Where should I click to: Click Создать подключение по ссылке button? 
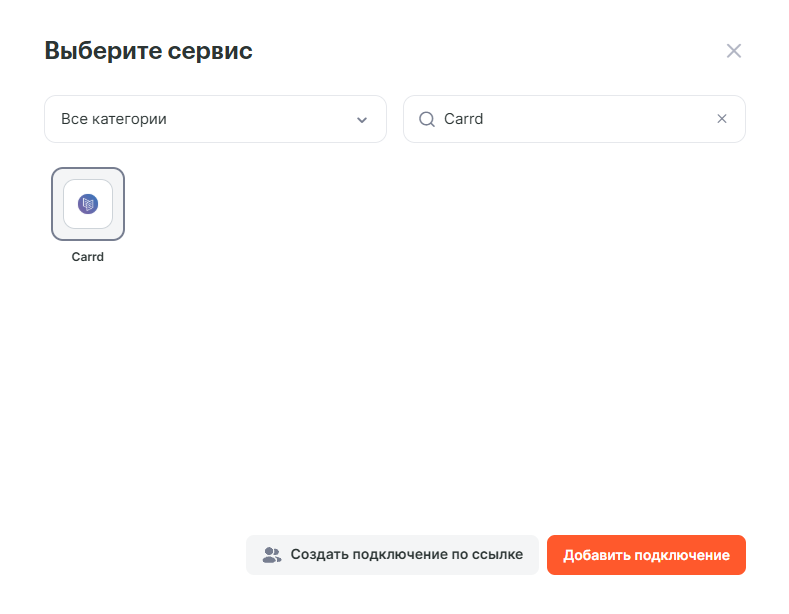(392, 555)
